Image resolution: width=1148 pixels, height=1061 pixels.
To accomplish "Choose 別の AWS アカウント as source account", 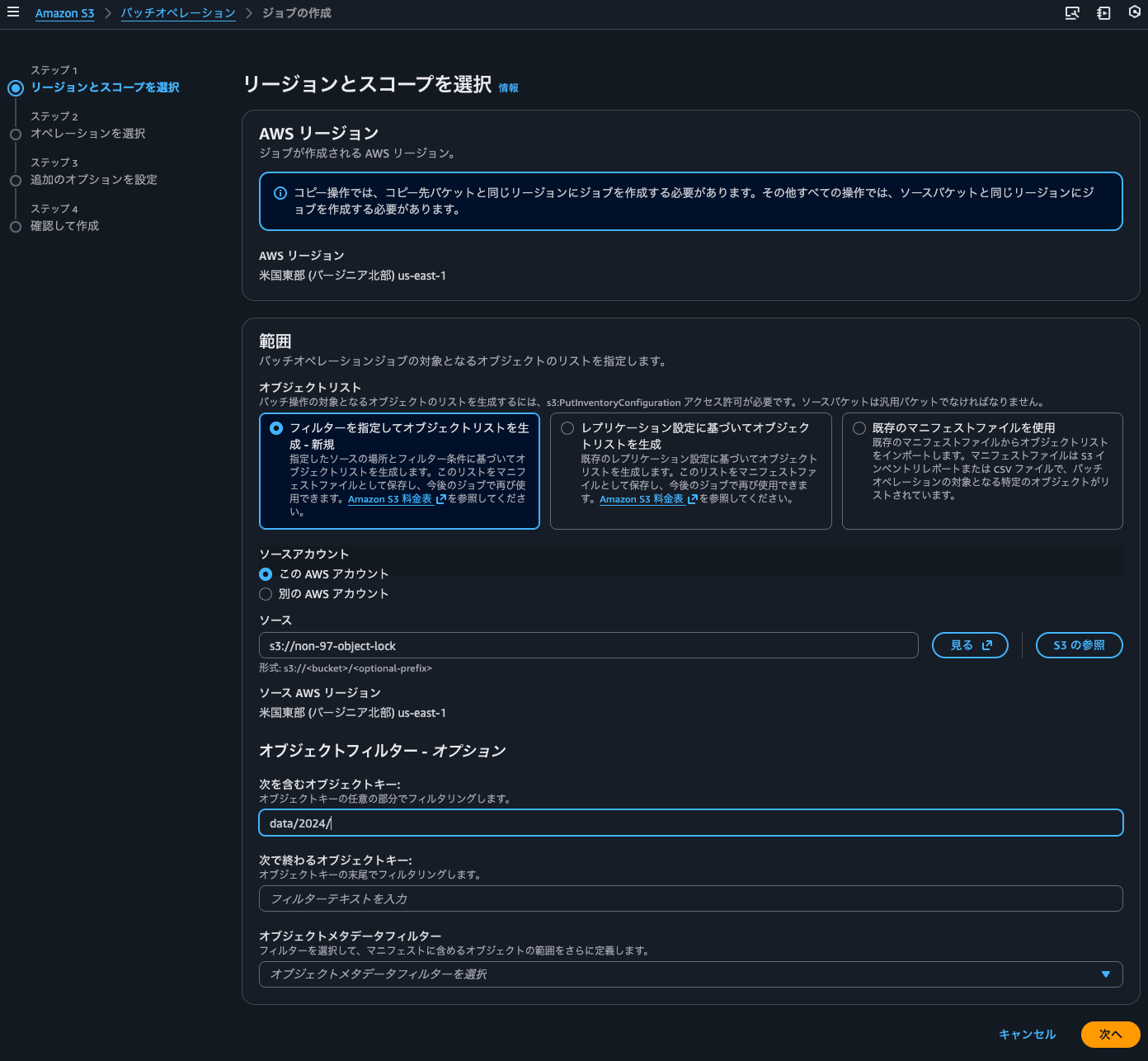I will pos(266,594).
